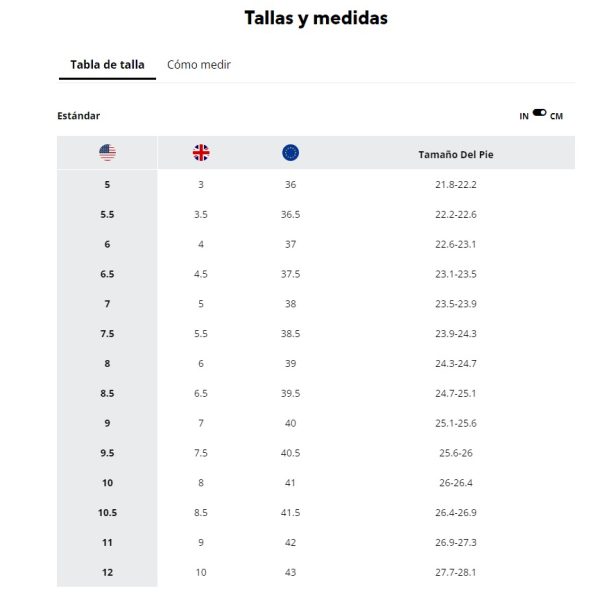Click EU size 38.5 cell
This screenshot has width=600, height=600.
point(290,334)
